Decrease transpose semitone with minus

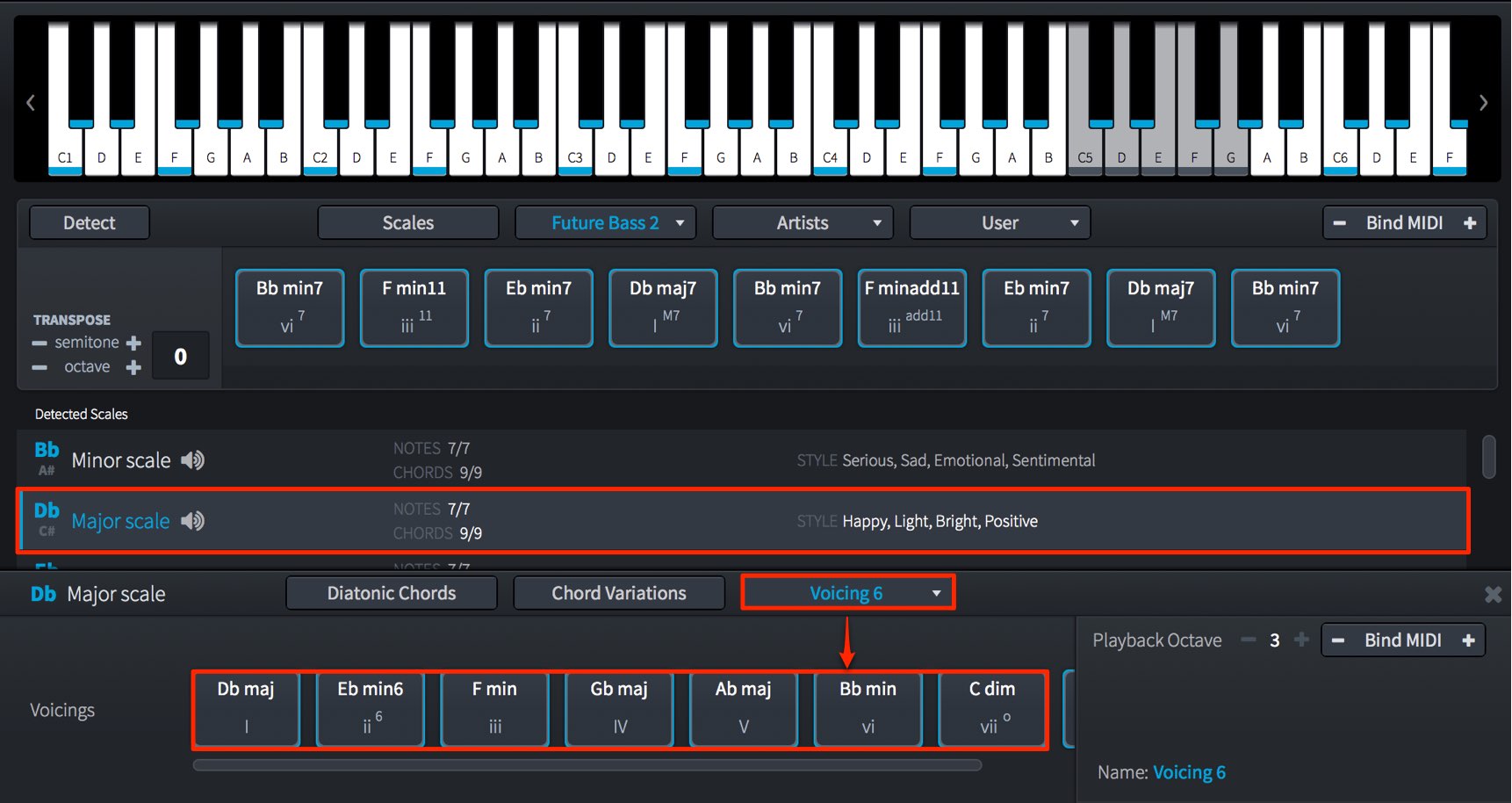40,343
